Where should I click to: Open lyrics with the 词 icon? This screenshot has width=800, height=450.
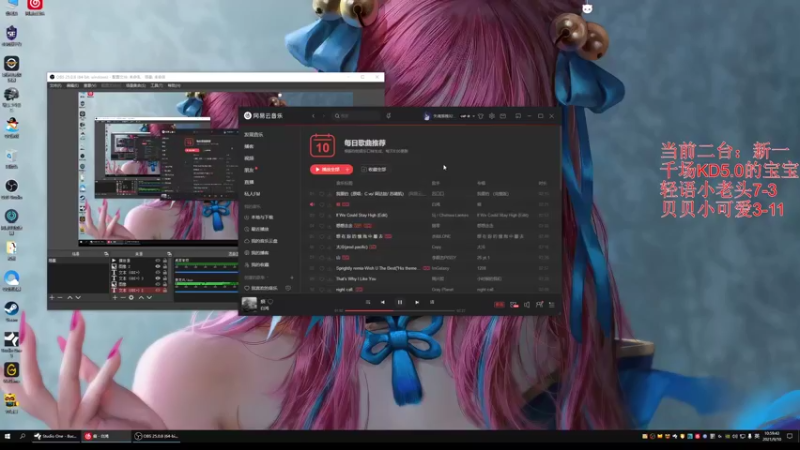tap(432, 302)
